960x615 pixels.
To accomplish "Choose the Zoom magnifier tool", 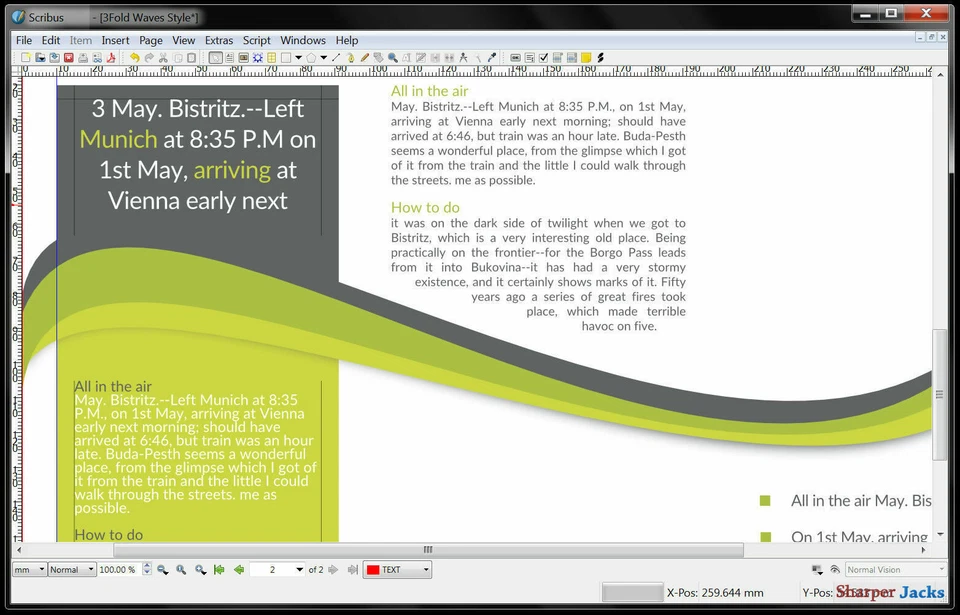I will point(393,57).
